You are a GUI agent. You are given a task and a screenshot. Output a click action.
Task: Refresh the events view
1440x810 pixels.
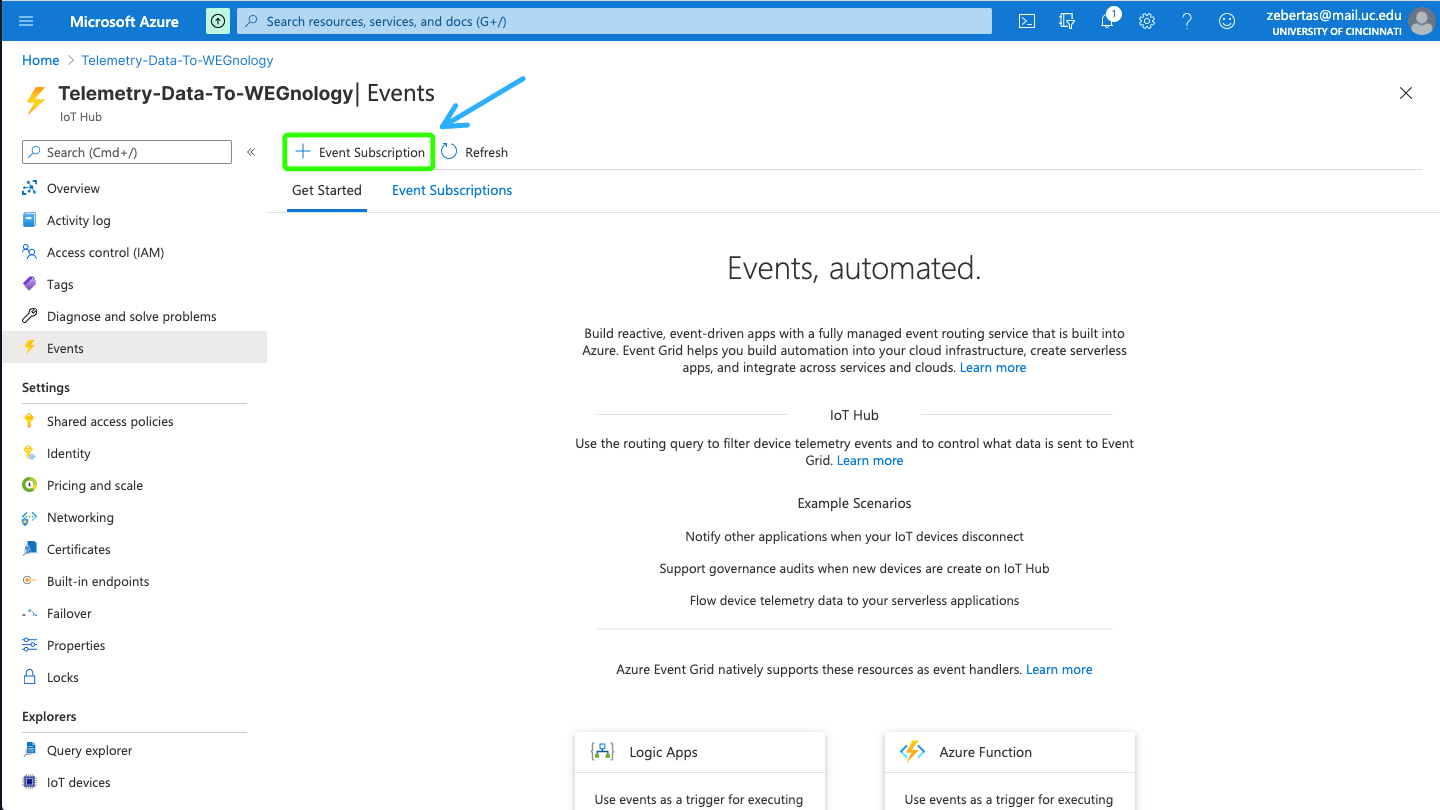coord(475,151)
